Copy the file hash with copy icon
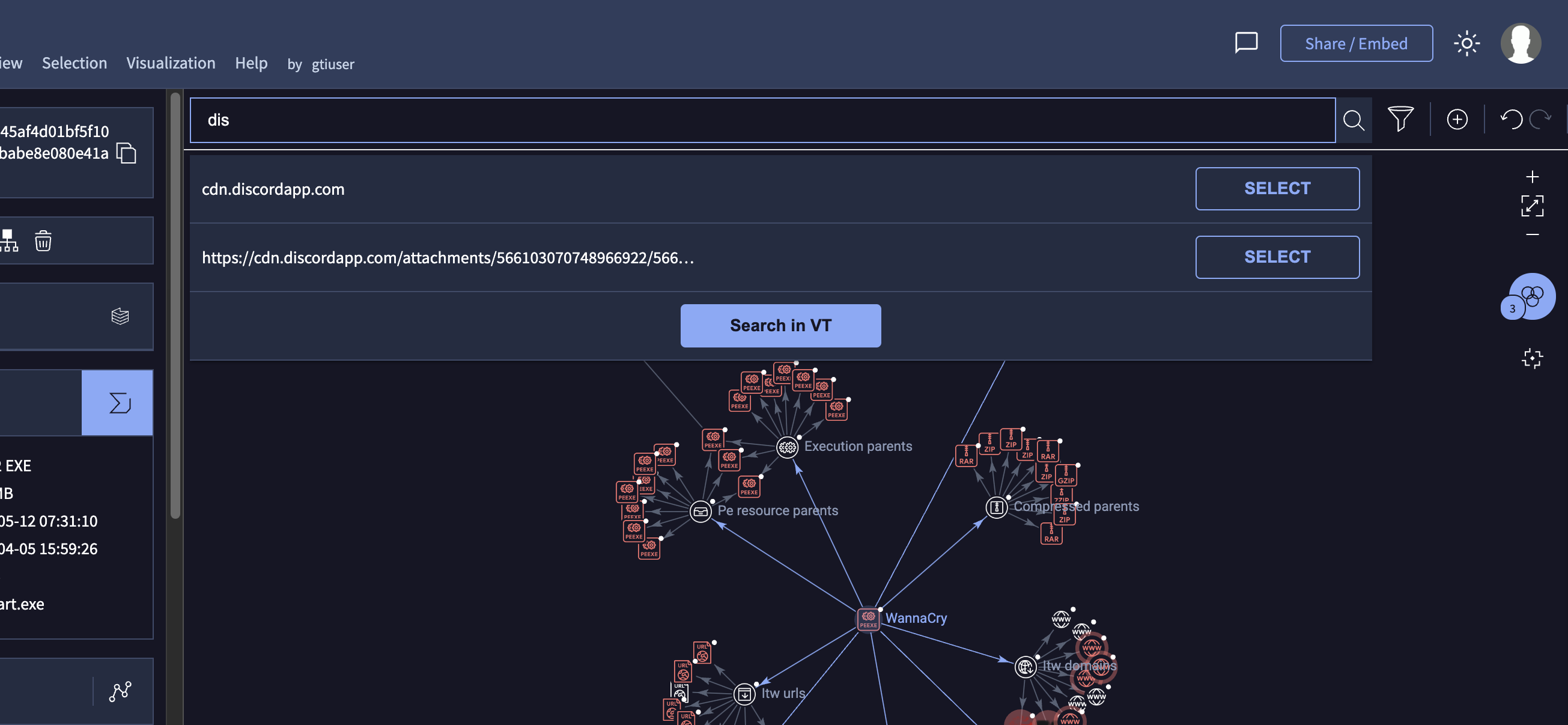Screen dimensions: 1568x725 (x=126, y=153)
